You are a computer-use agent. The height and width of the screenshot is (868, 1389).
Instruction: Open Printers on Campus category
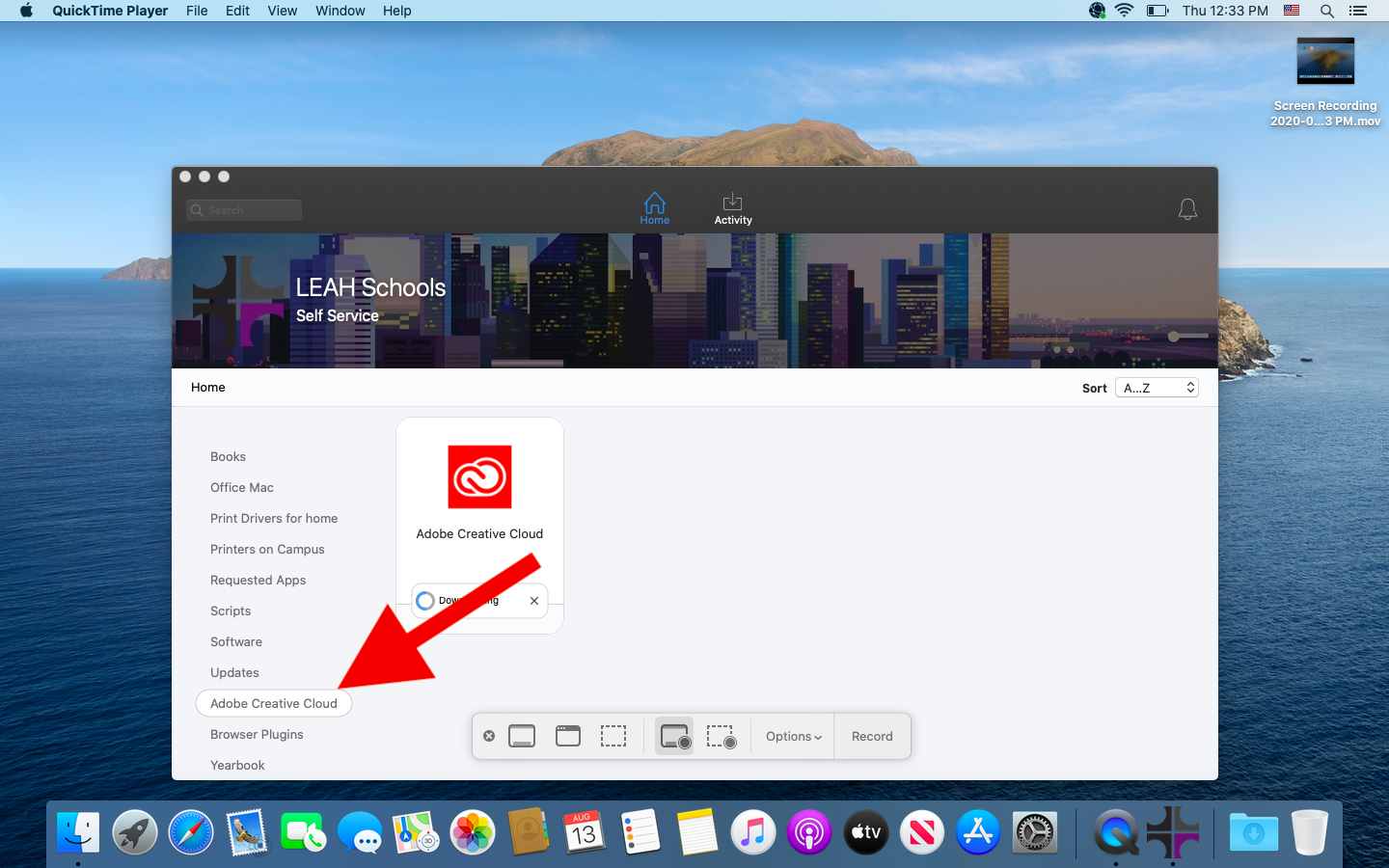[x=267, y=550]
